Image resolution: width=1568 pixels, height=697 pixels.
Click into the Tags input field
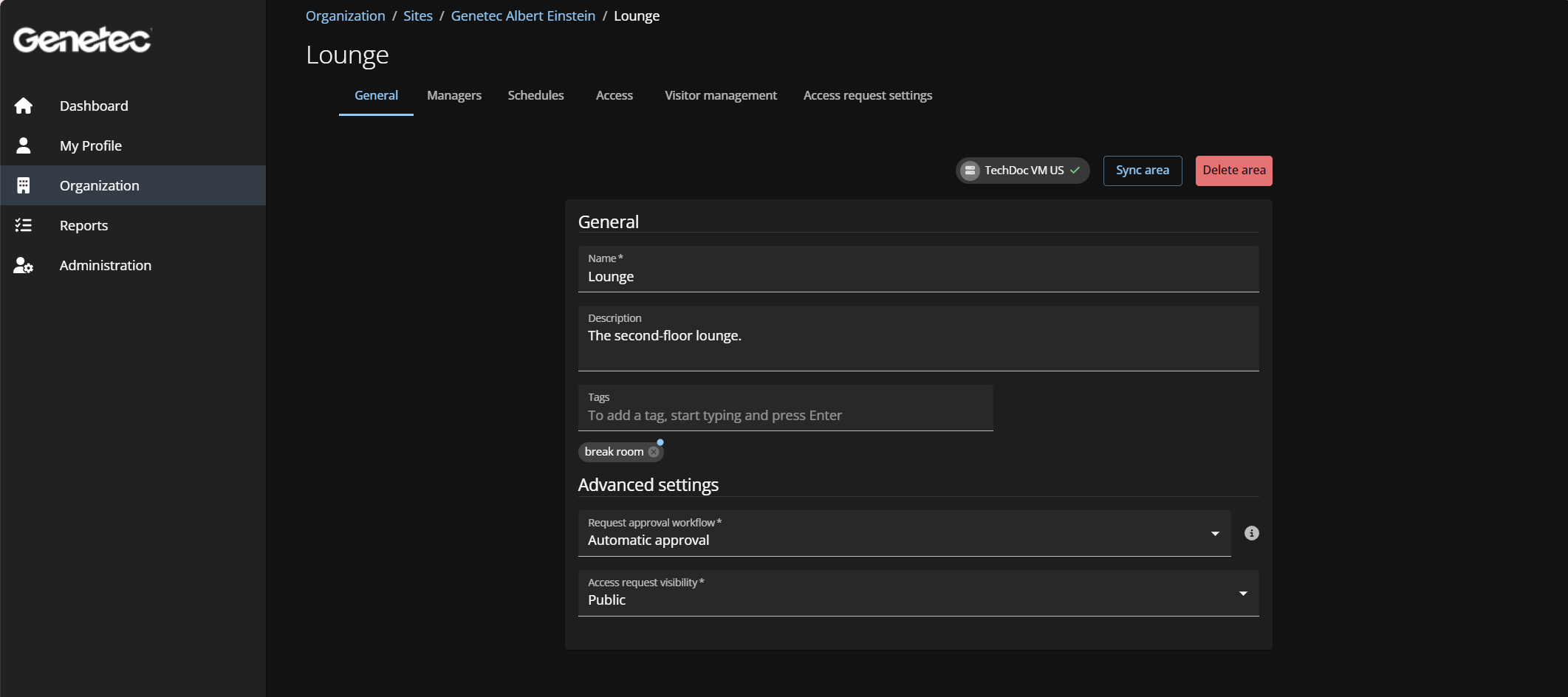[x=784, y=416]
